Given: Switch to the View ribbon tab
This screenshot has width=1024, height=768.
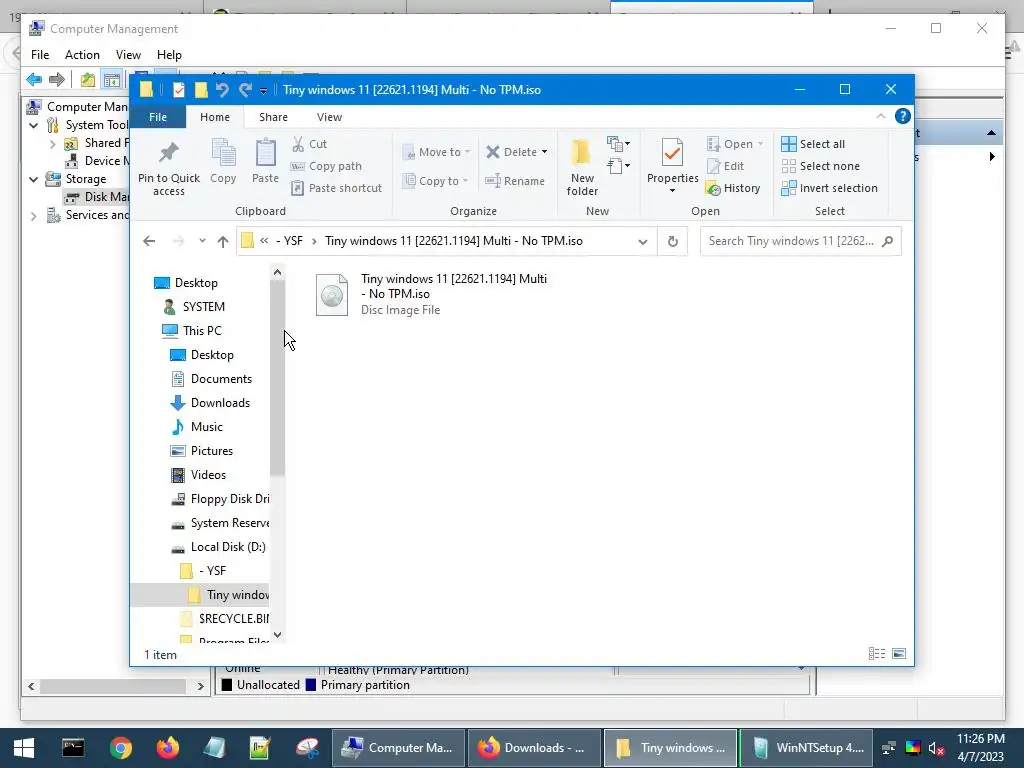Looking at the screenshot, I should click(x=329, y=117).
